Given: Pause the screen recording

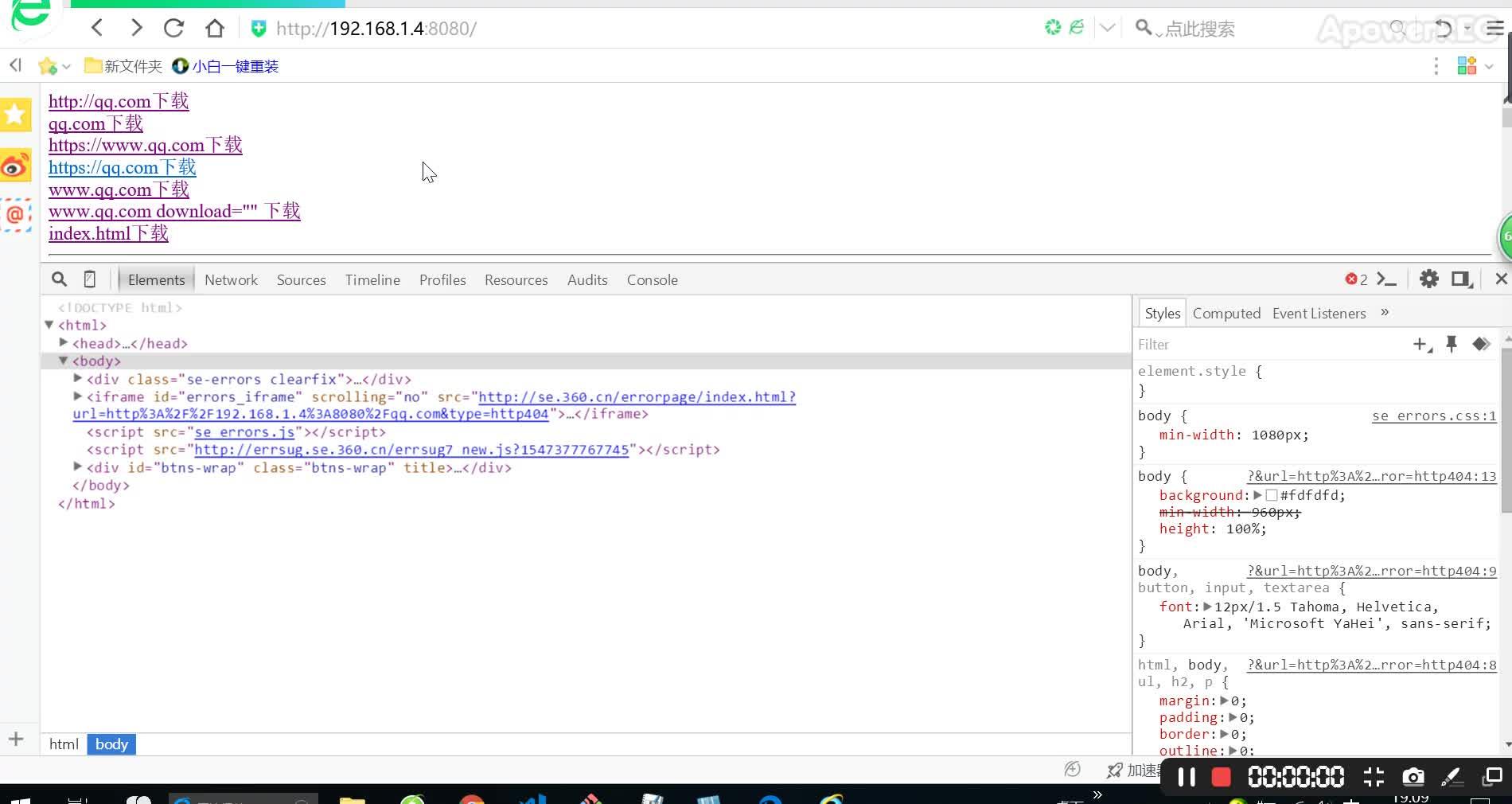Looking at the screenshot, I should (x=1187, y=777).
